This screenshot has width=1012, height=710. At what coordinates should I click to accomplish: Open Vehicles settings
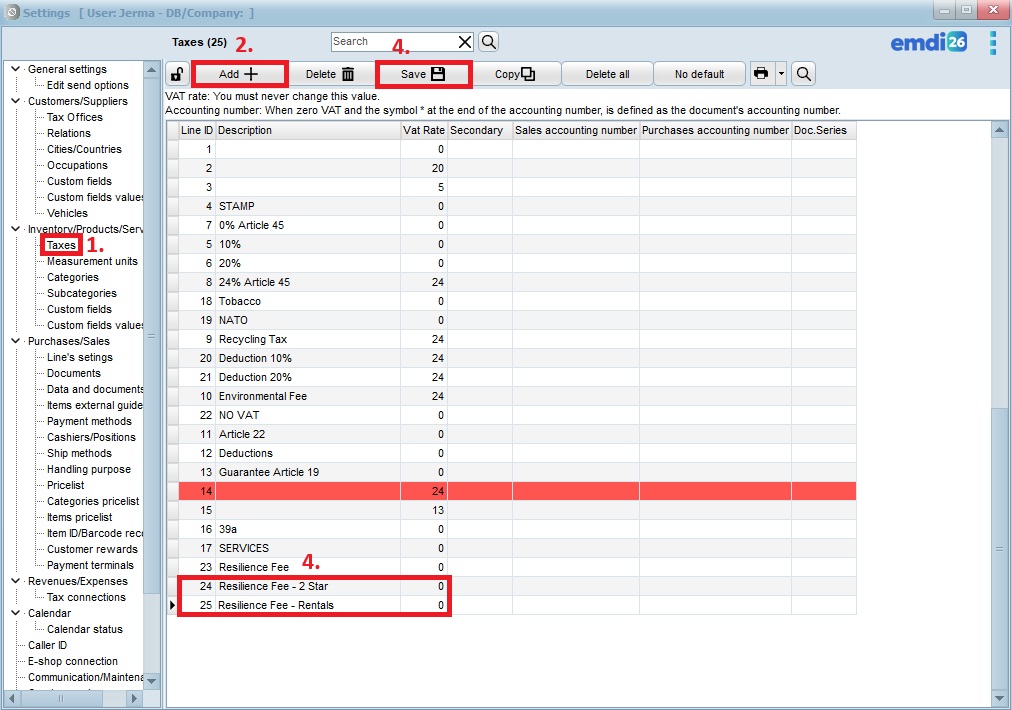point(67,213)
